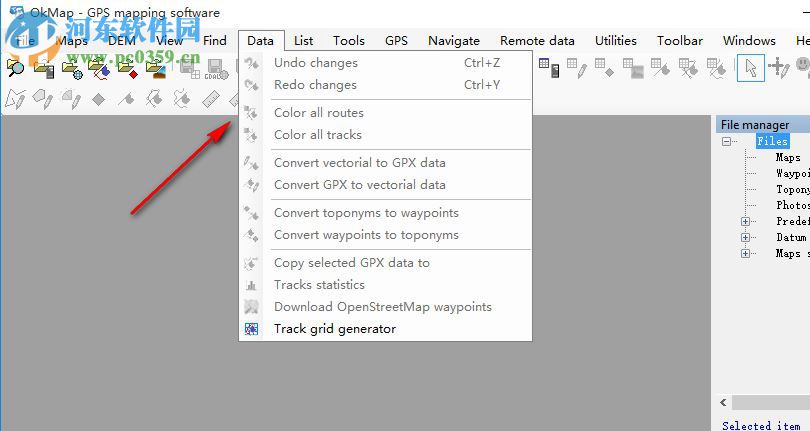Click the open folder with route flag icon
The height and width of the screenshot is (431, 810).
(99, 69)
